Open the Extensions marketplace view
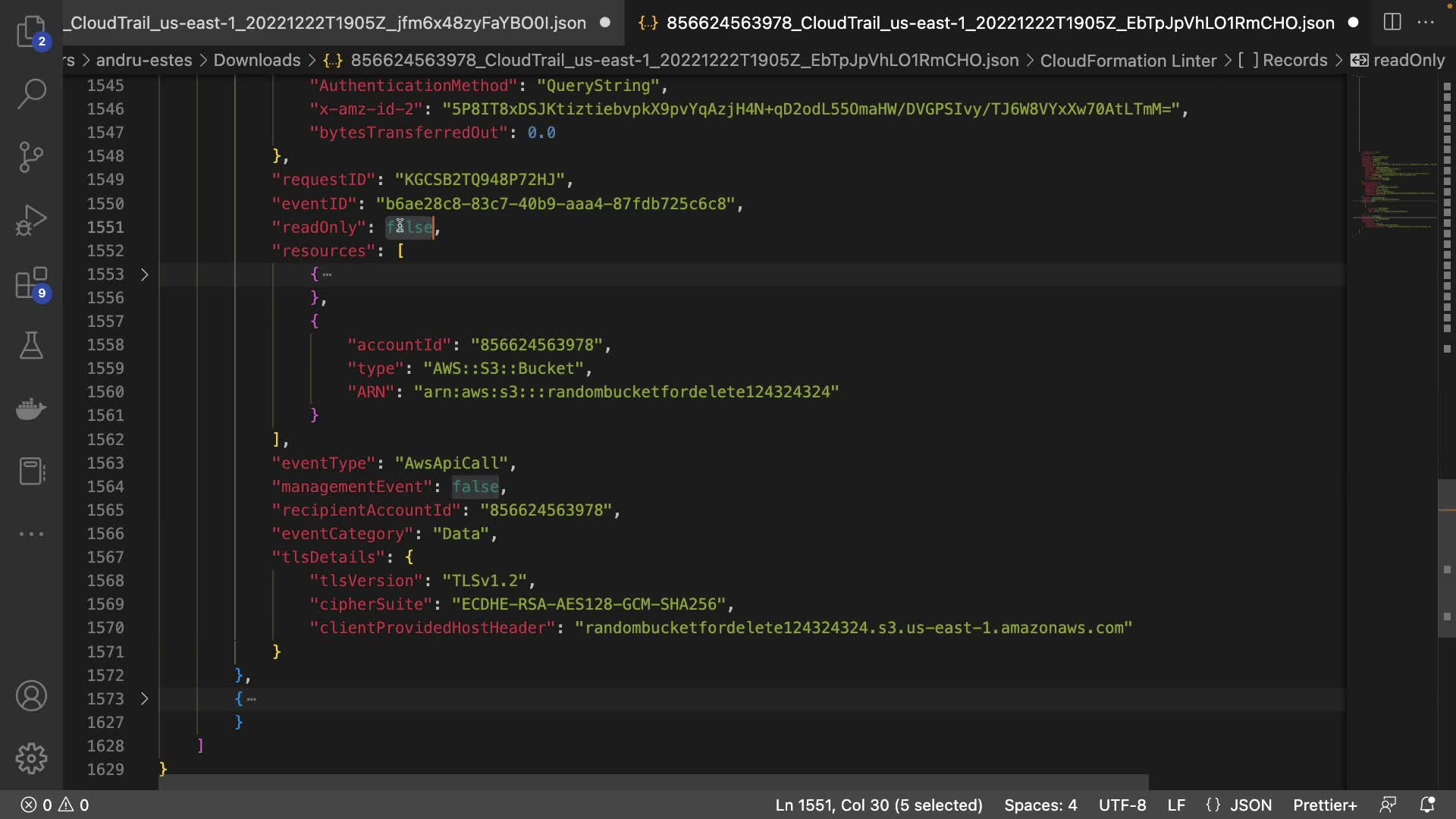Image resolution: width=1456 pixels, height=819 pixels. [31, 284]
